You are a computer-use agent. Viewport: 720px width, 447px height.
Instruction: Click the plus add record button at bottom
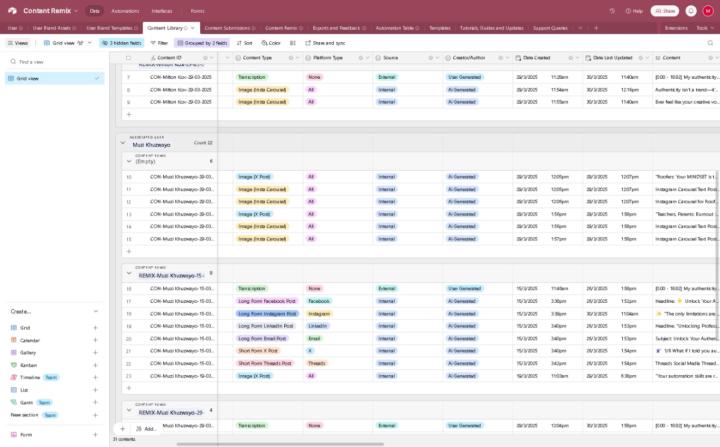click(123, 429)
